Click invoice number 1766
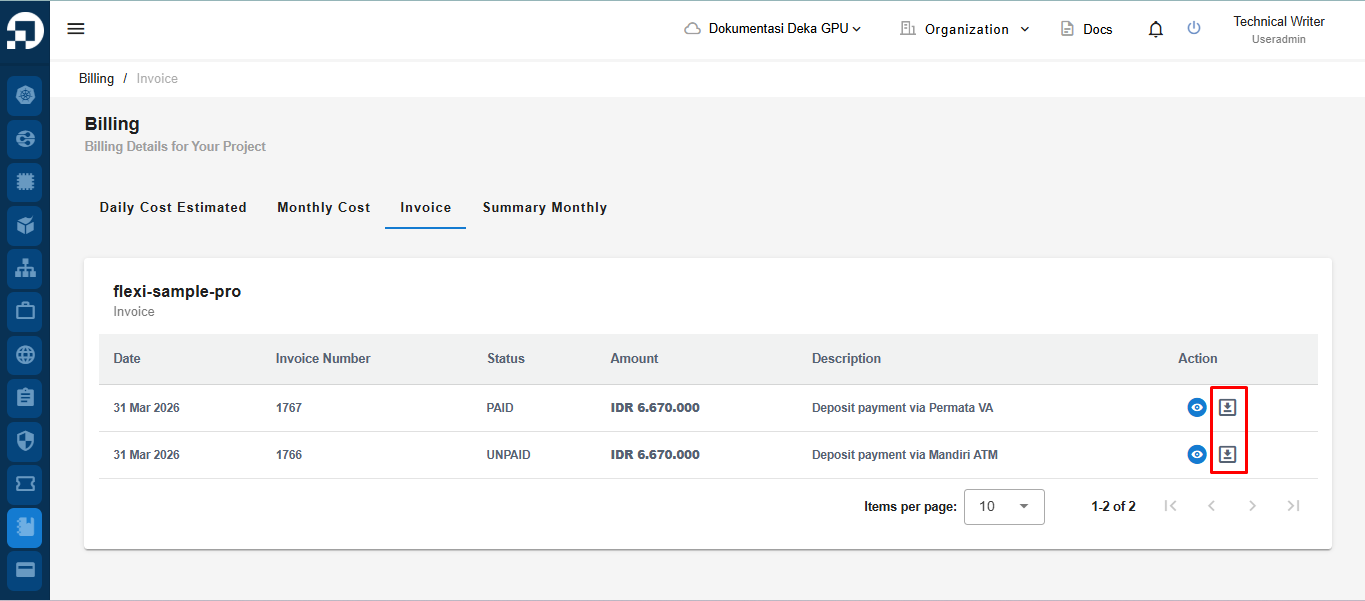This screenshot has height=601, width=1365. pos(289,455)
